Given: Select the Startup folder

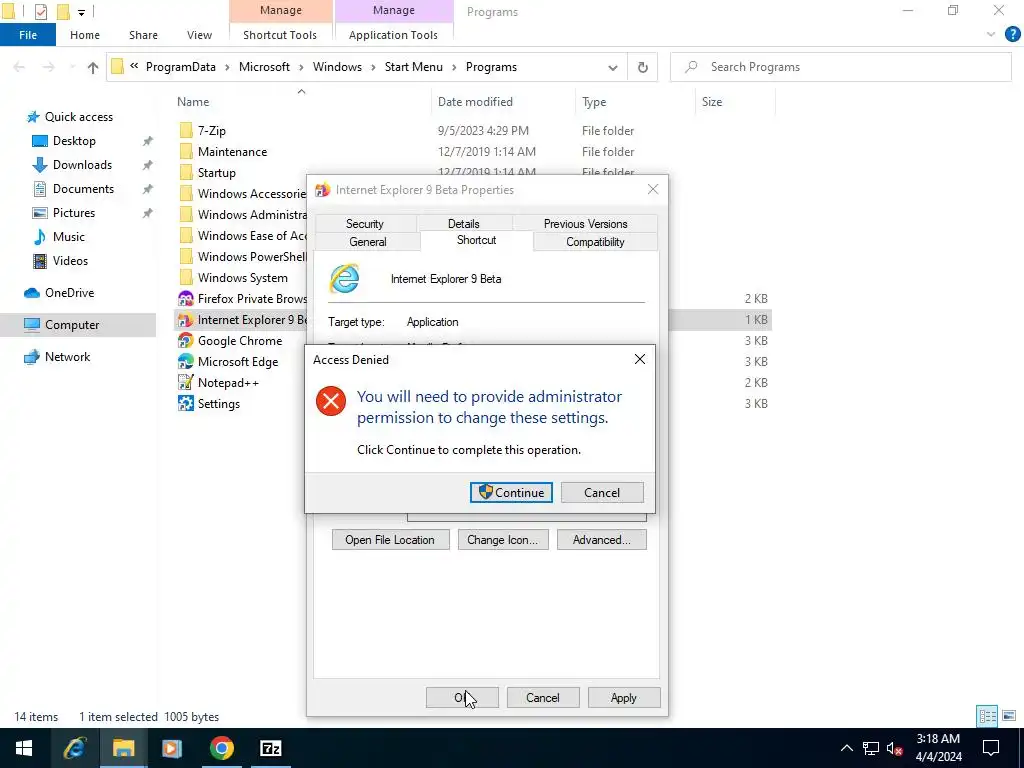Looking at the screenshot, I should coord(216,172).
